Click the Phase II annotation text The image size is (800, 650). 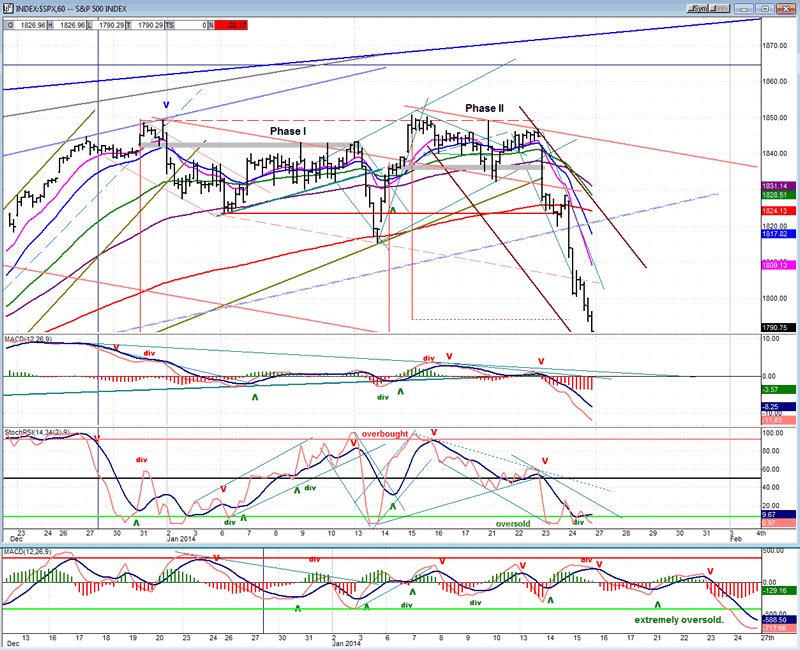point(485,107)
